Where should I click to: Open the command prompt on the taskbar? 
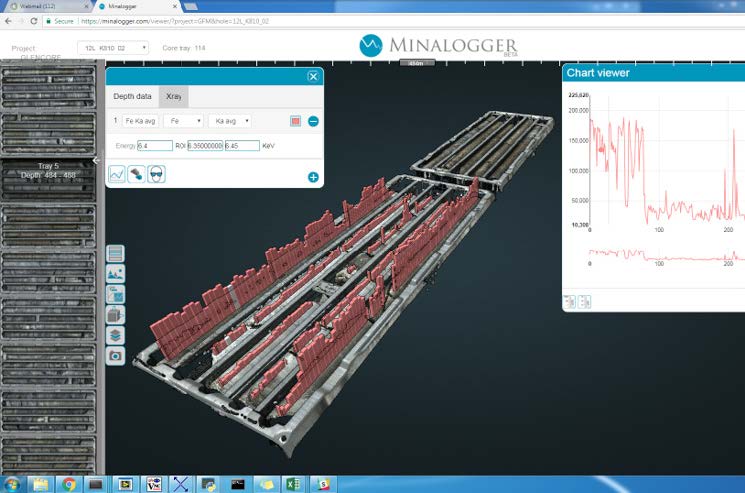coord(237,484)
